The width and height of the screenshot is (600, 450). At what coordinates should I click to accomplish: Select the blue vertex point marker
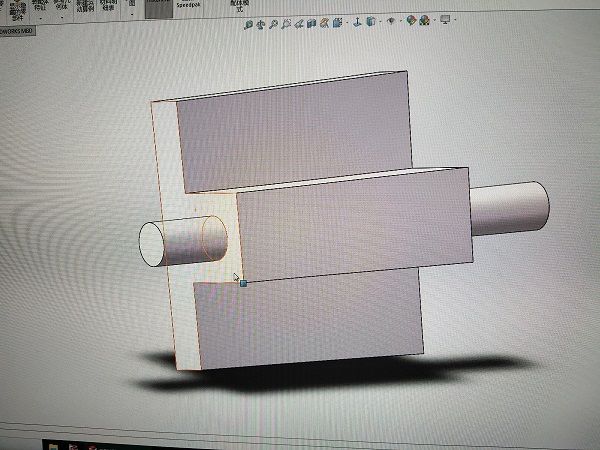[x=243, y=283]
